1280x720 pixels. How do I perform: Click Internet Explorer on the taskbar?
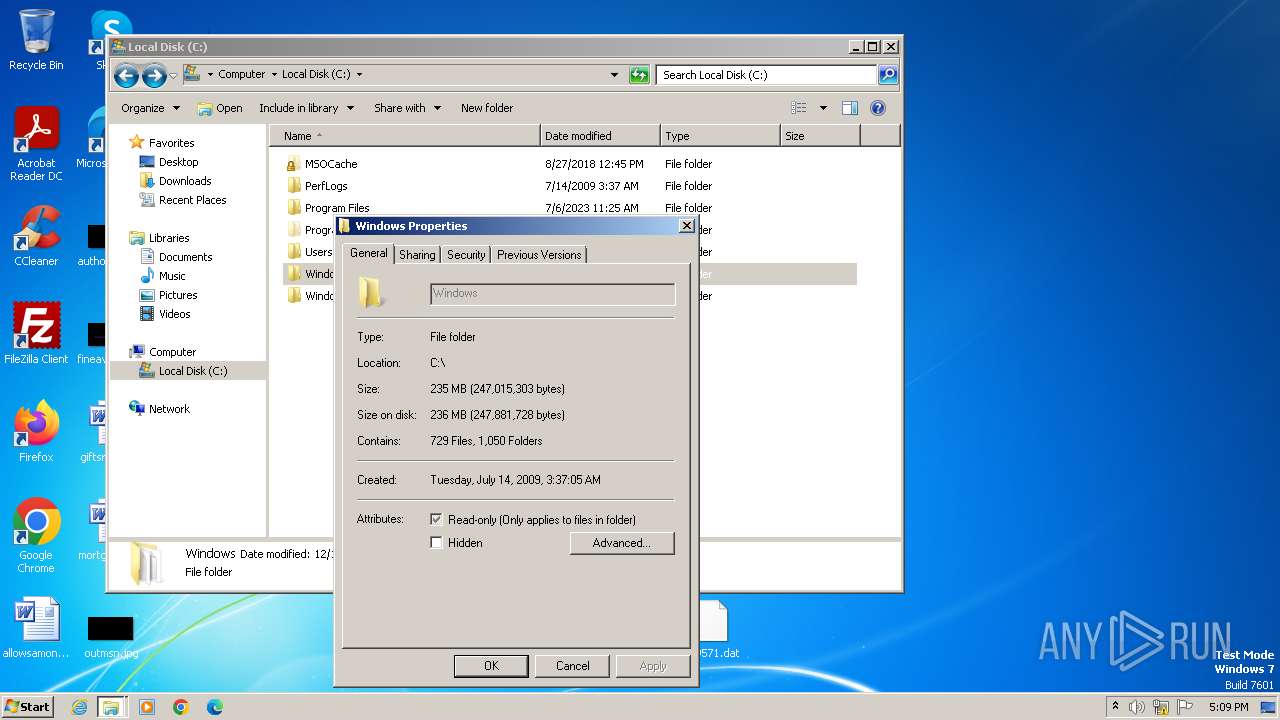[x=79, y=707]
